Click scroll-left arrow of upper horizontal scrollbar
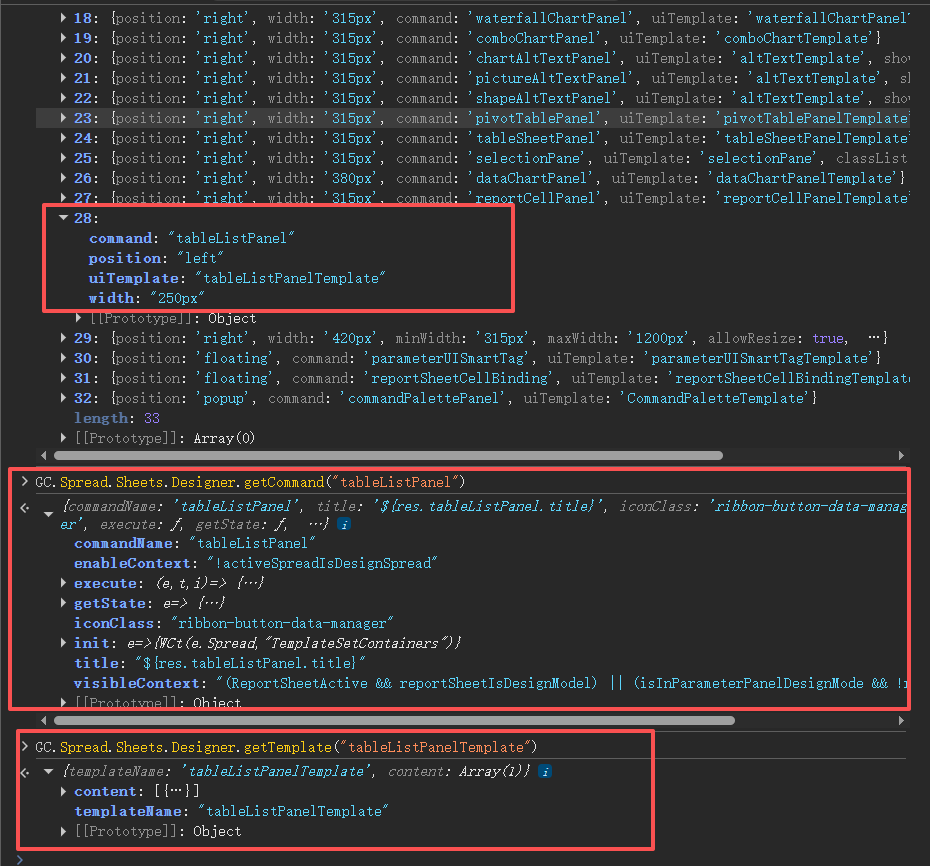This screenshot has width=930, height=866. click(43, 456)
